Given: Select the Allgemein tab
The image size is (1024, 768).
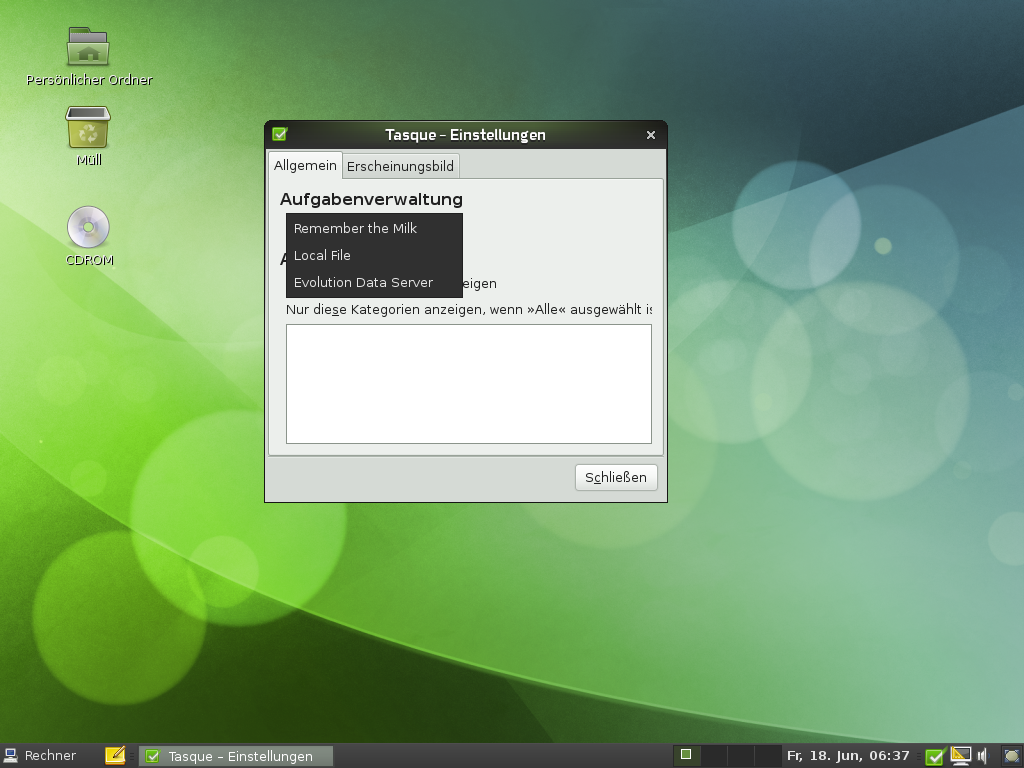Looking at the screenshot, I should click(305, 166).
